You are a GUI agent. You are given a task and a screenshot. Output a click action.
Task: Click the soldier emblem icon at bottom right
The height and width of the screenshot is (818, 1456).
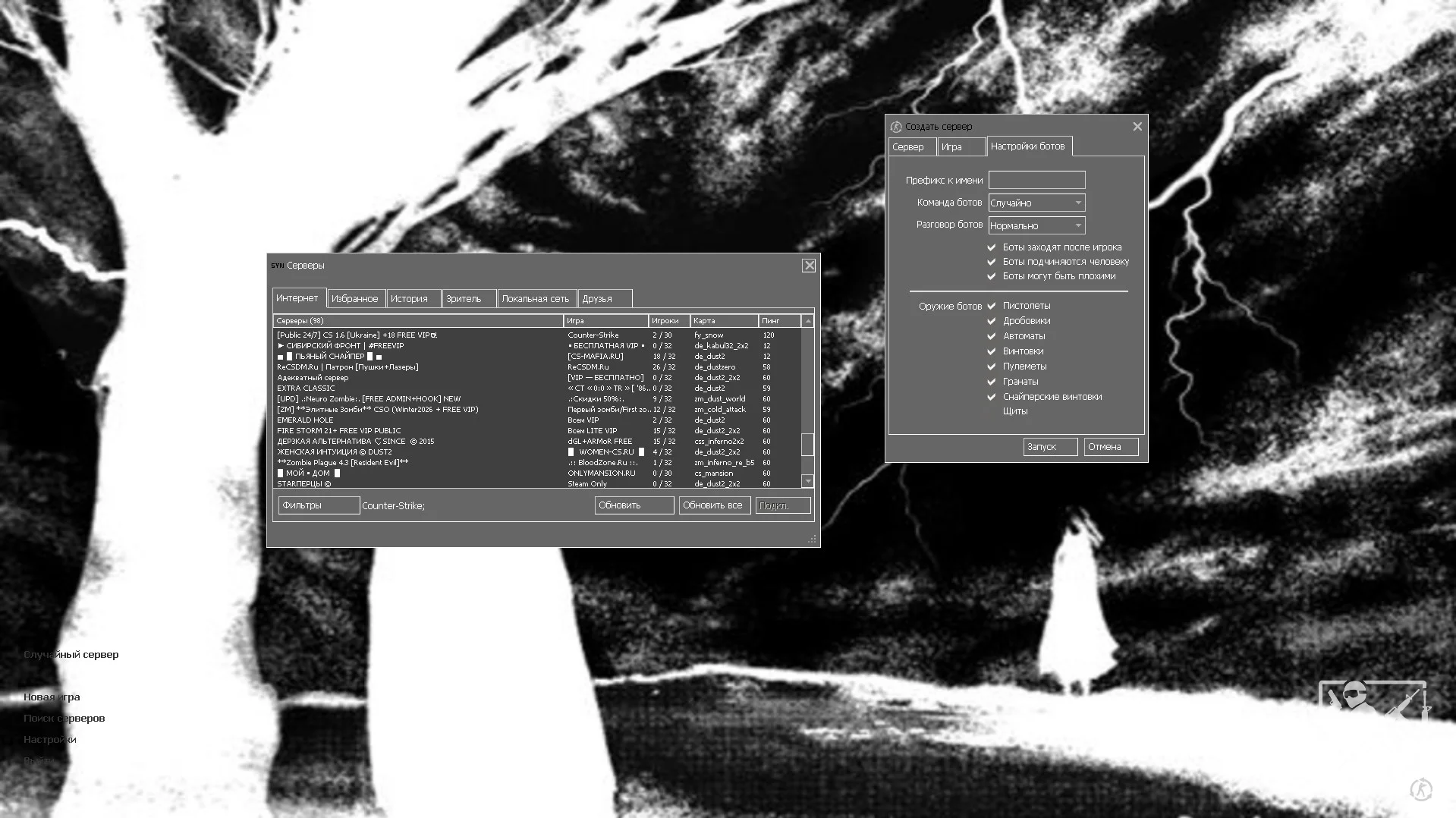pyautogui.click(x=1373, y=700)
